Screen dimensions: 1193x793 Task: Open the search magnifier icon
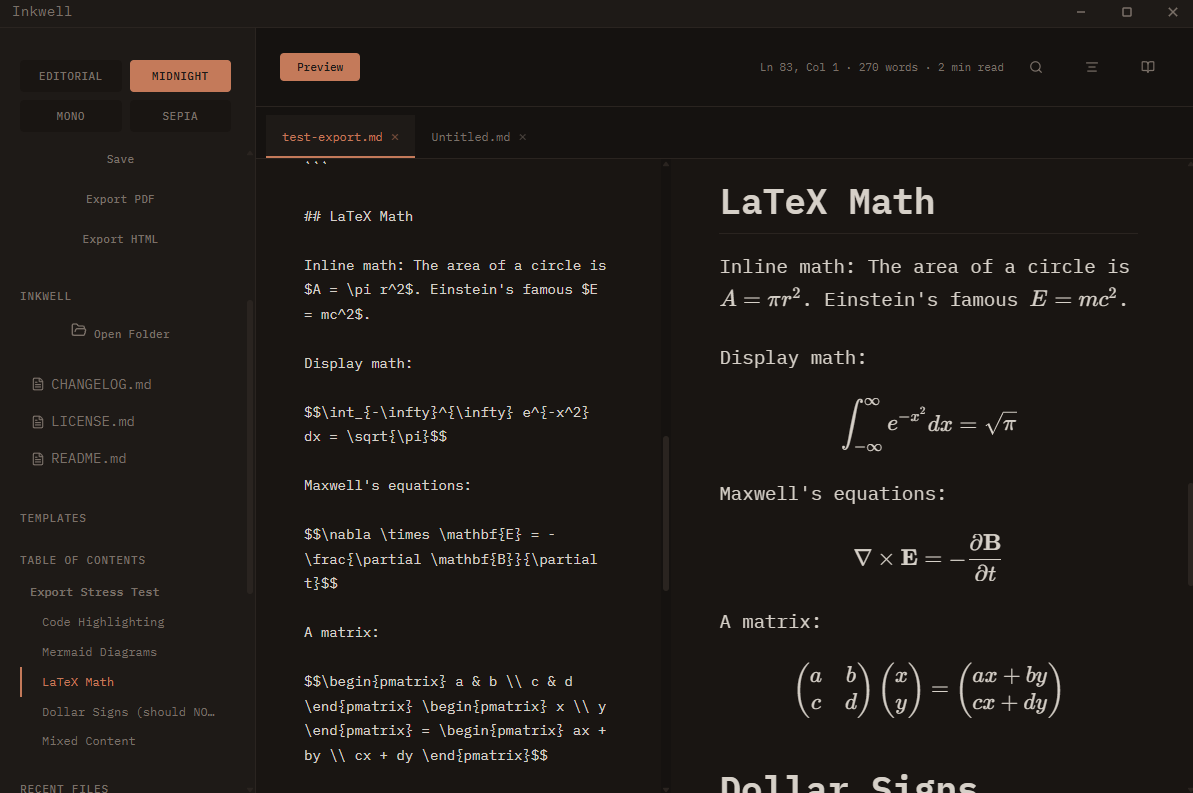coord(1036,67)
